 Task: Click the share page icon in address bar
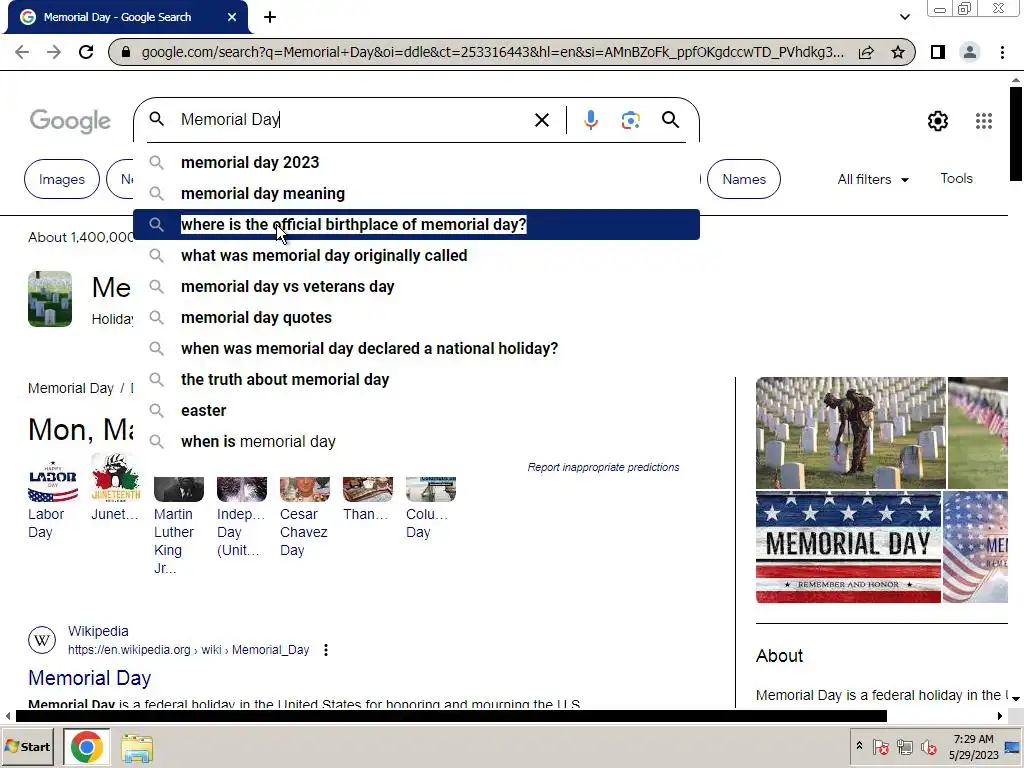click(866, 52)
